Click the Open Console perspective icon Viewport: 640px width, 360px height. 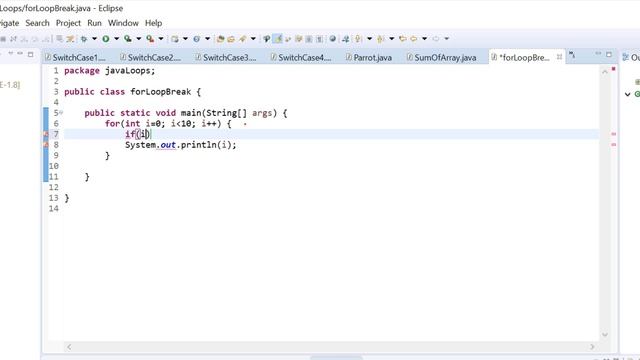click(60, 39)
